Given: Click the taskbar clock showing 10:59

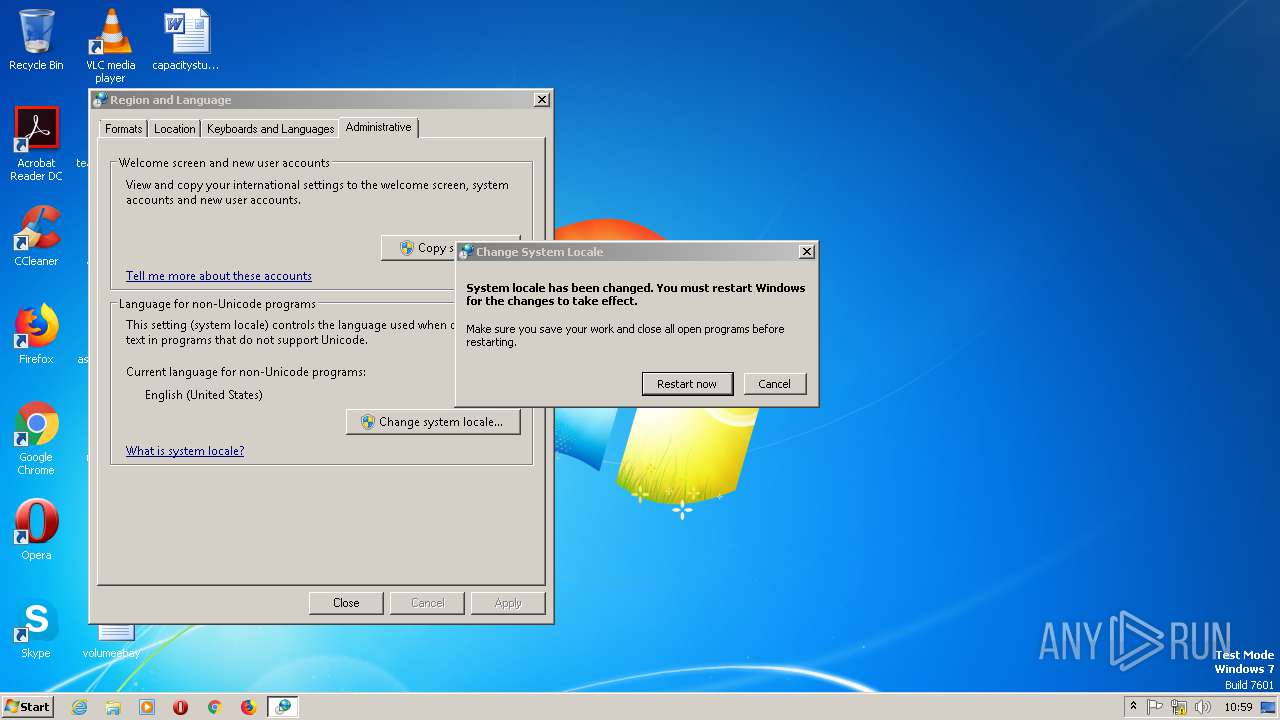Looking at the screenshot, I should [1238, 707].
